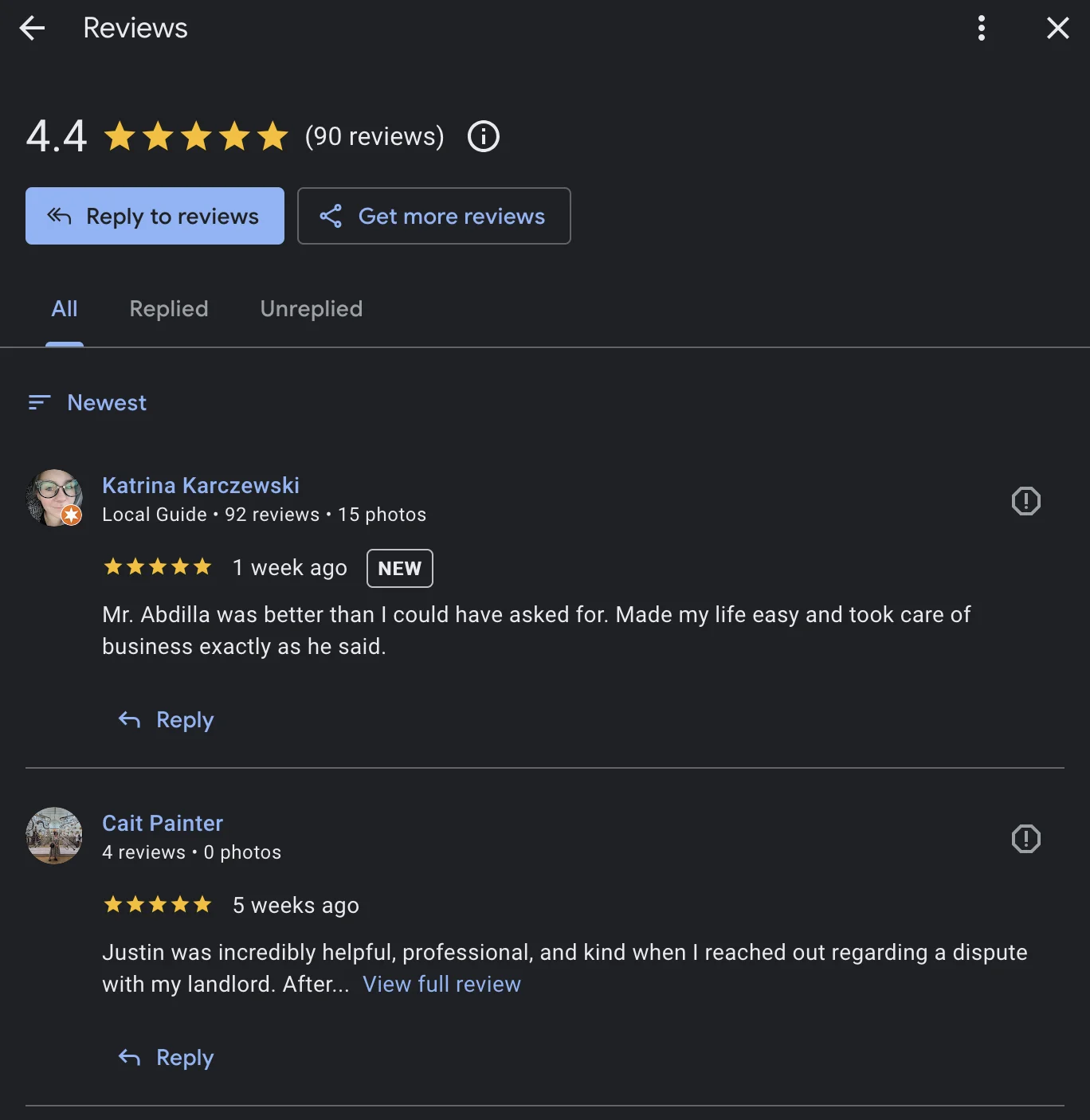Viewport: 1090px width, 1120px height.
Task: Open the Newest sort options
Action: pos(106,402)
